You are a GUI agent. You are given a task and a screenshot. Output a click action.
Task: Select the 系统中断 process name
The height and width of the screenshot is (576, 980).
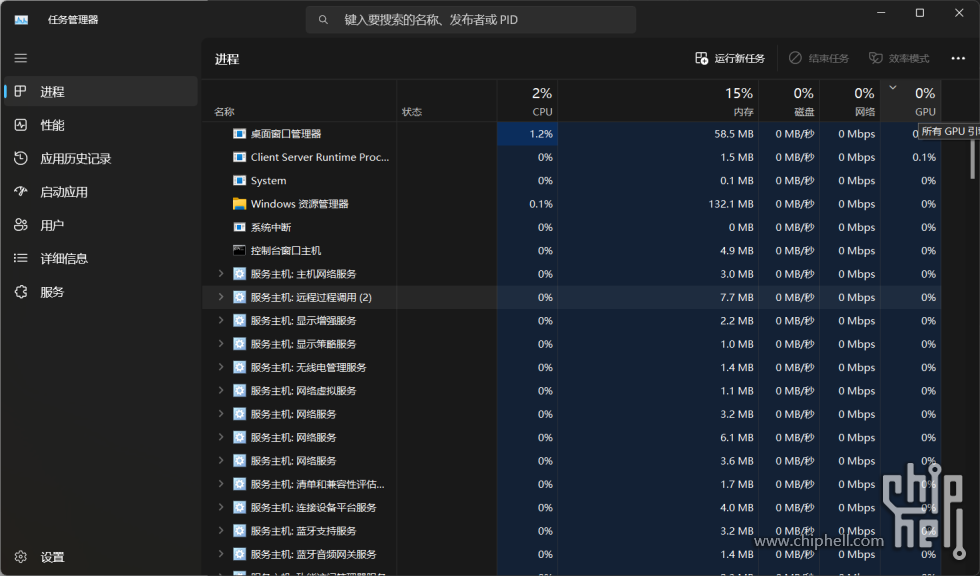click(x=271, y=227)
